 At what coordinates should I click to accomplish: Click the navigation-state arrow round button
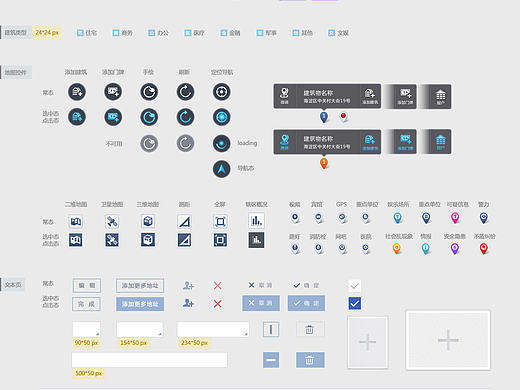click(x=222, y=169)
